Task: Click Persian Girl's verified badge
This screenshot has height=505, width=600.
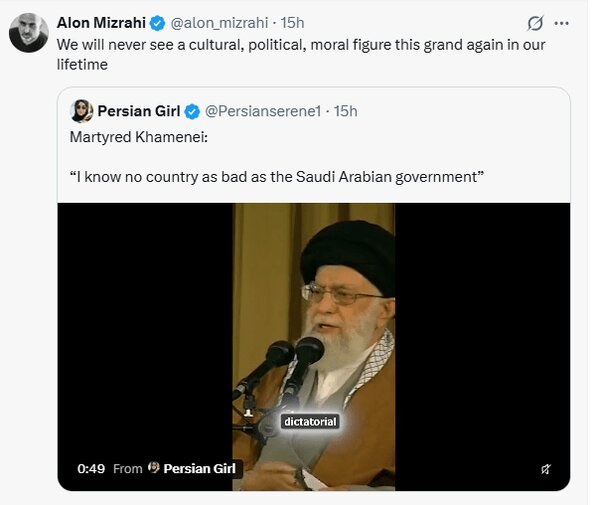Action: pyautogui.click(x=192, y=111)
